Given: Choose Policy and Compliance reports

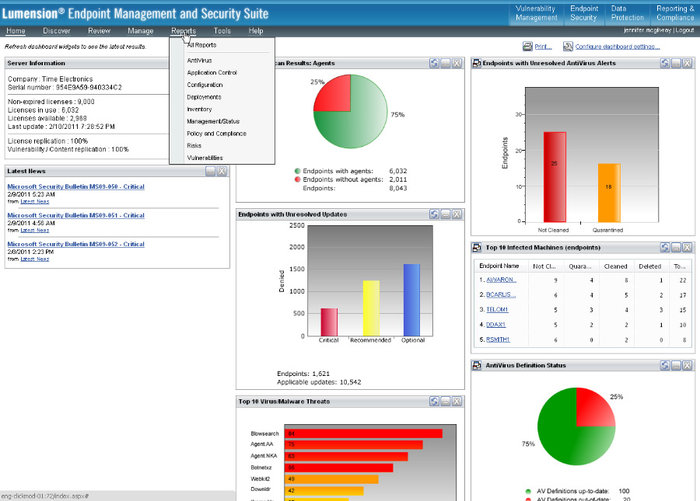Looking at the screenshot, I should 217,134.
